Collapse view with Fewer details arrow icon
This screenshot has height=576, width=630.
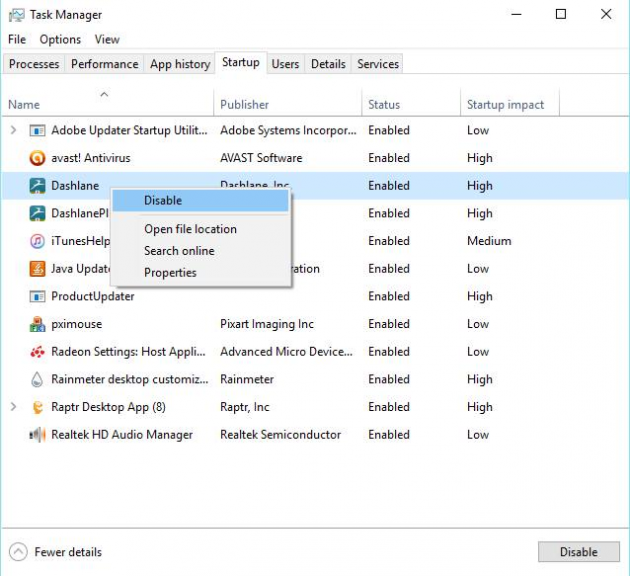pos(18,552)
